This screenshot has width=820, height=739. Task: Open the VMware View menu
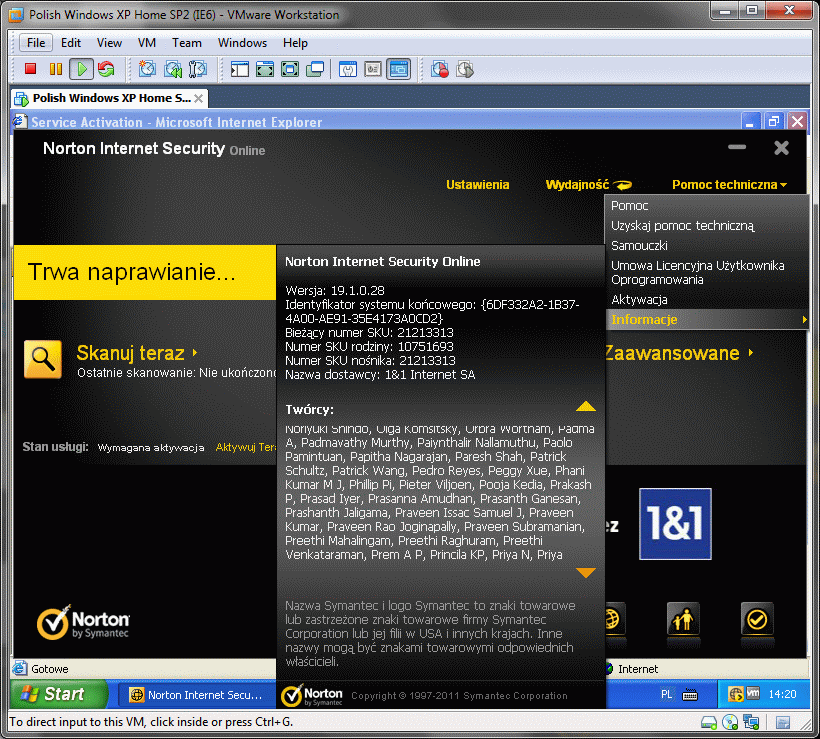tap(109, 43)
